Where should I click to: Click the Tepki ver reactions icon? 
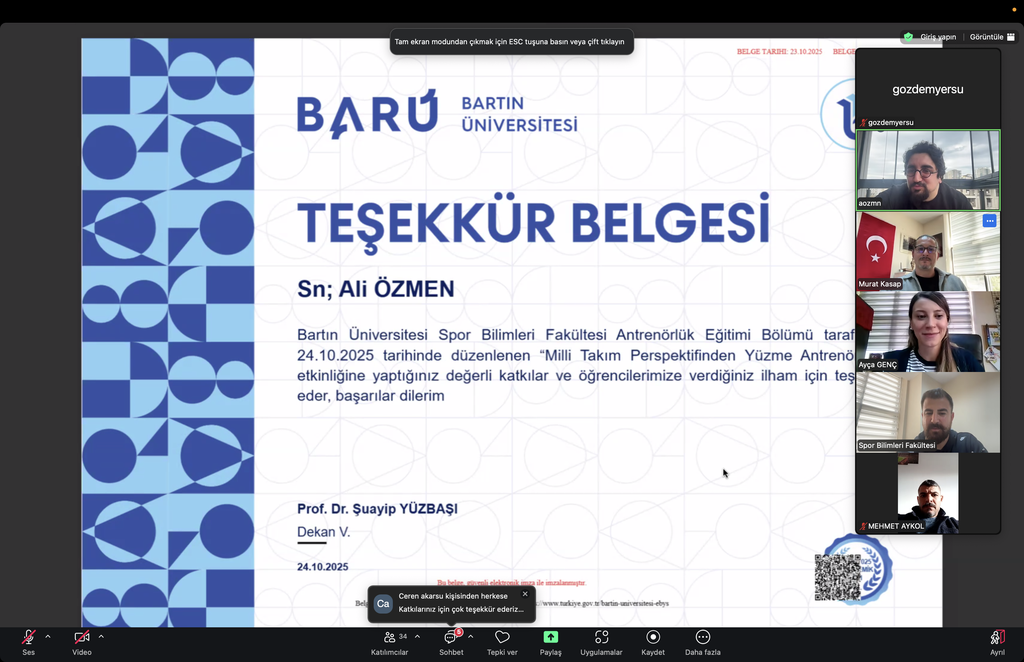coord(502,638)
